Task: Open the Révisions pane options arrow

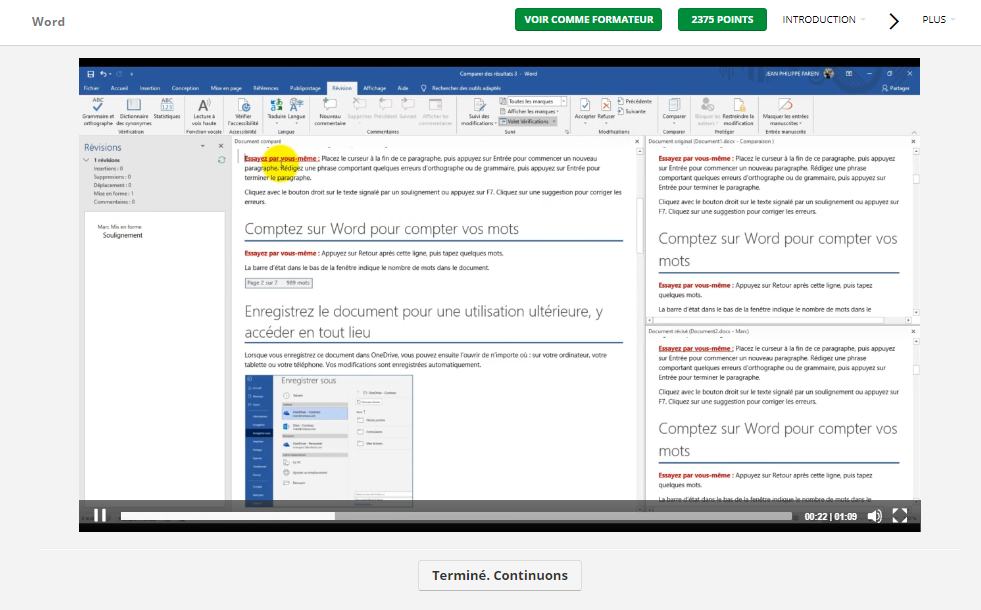Action: point(202,146)
